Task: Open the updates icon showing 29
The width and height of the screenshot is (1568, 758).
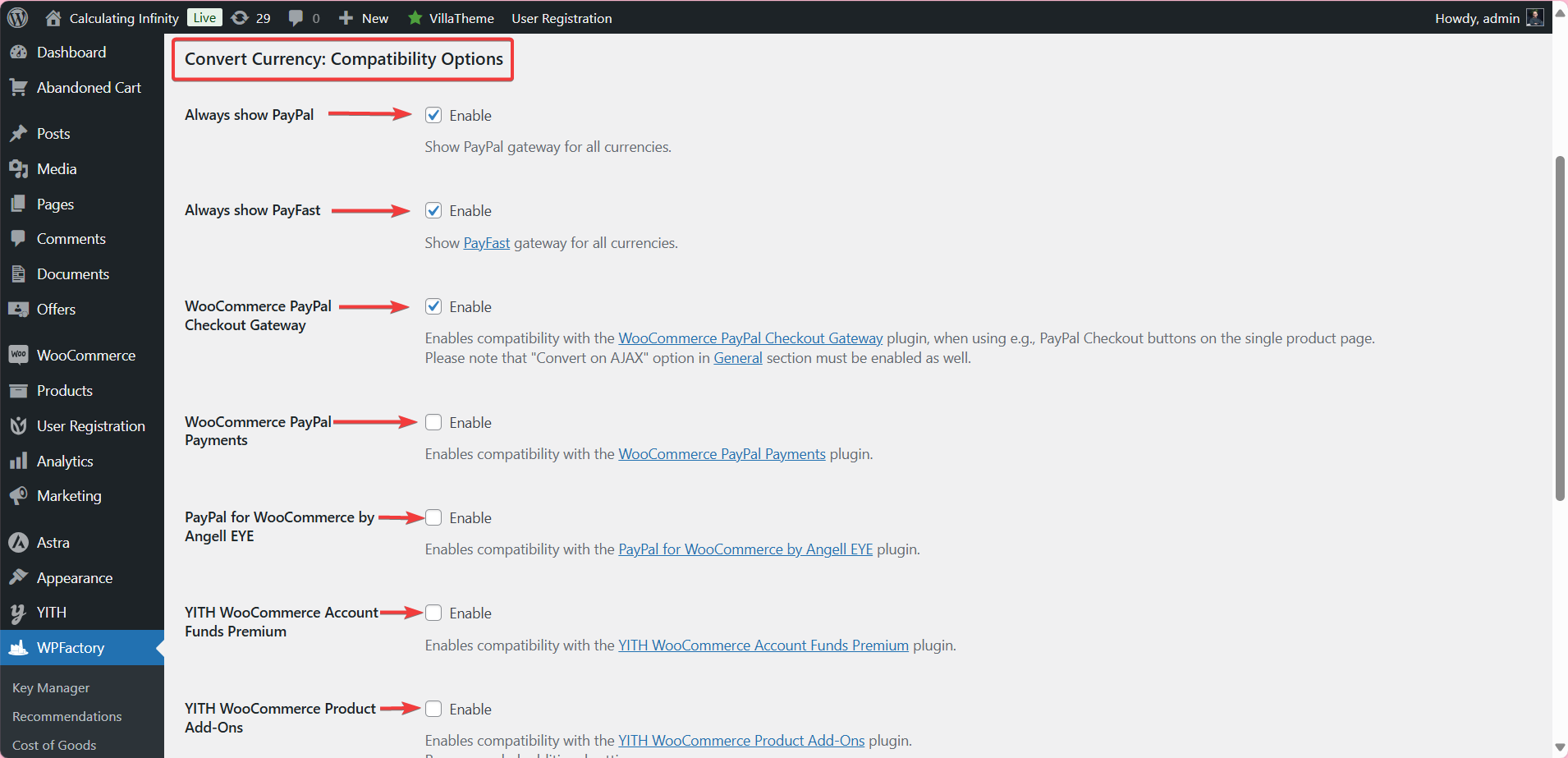Action: click(x=240, y=17)
